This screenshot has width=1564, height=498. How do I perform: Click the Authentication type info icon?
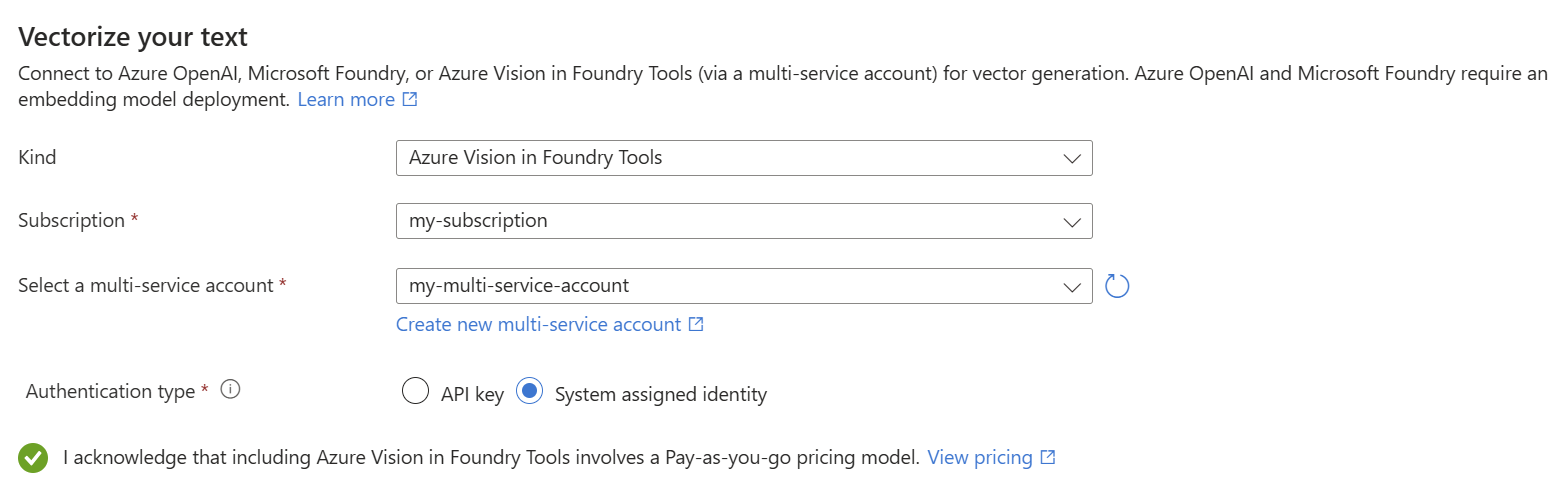(230, 390)
